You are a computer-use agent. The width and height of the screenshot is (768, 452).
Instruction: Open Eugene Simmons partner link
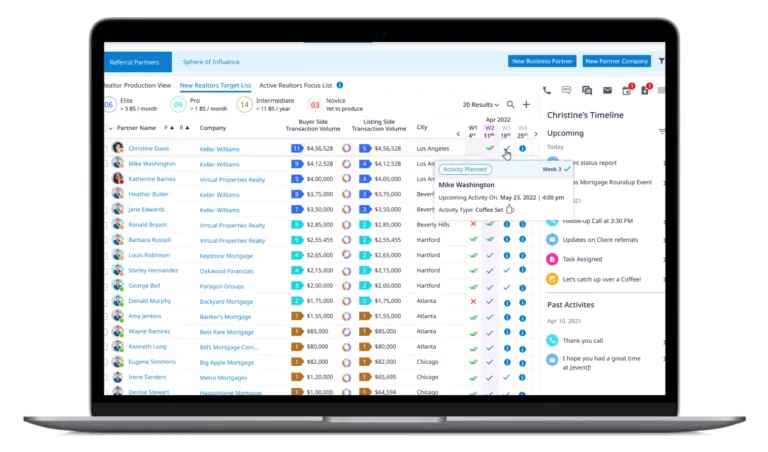pos(152,362)
